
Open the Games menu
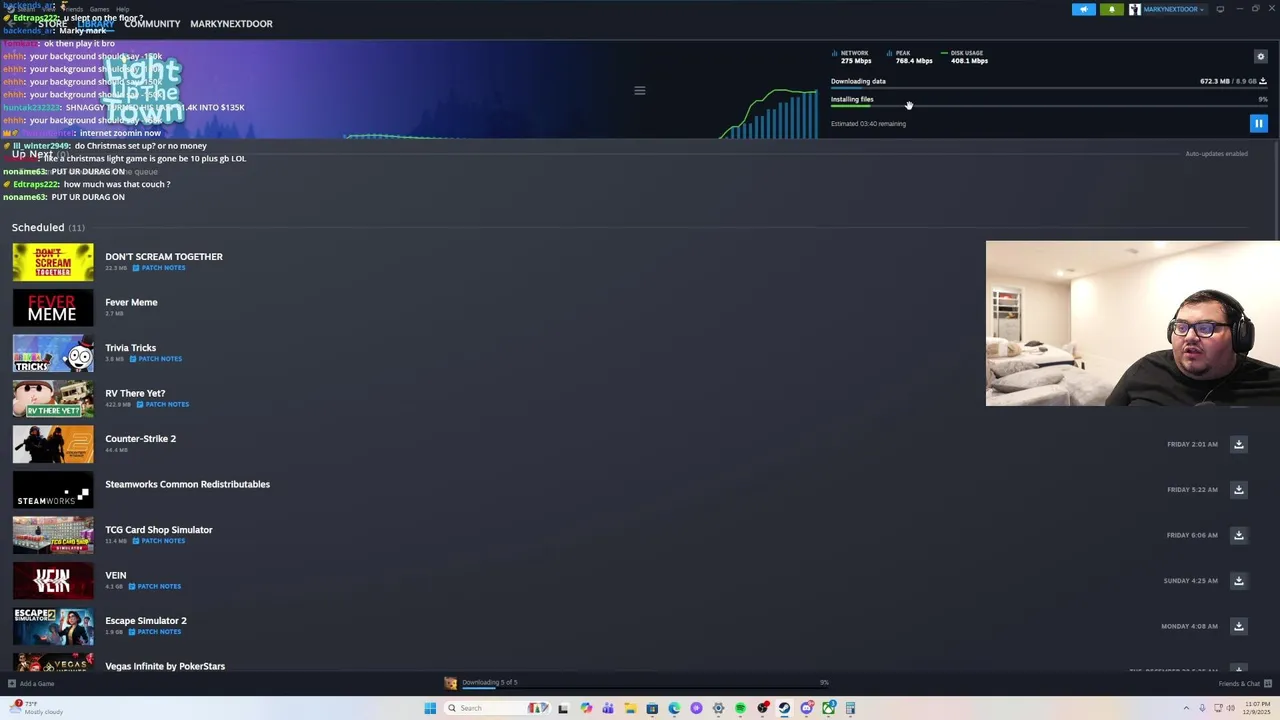tap(99, 9)
